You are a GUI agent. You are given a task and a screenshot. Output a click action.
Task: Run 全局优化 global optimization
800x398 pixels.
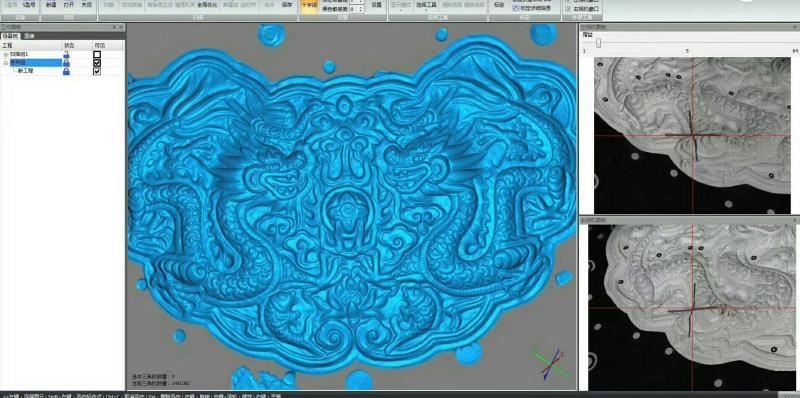(x=207, y=5)
